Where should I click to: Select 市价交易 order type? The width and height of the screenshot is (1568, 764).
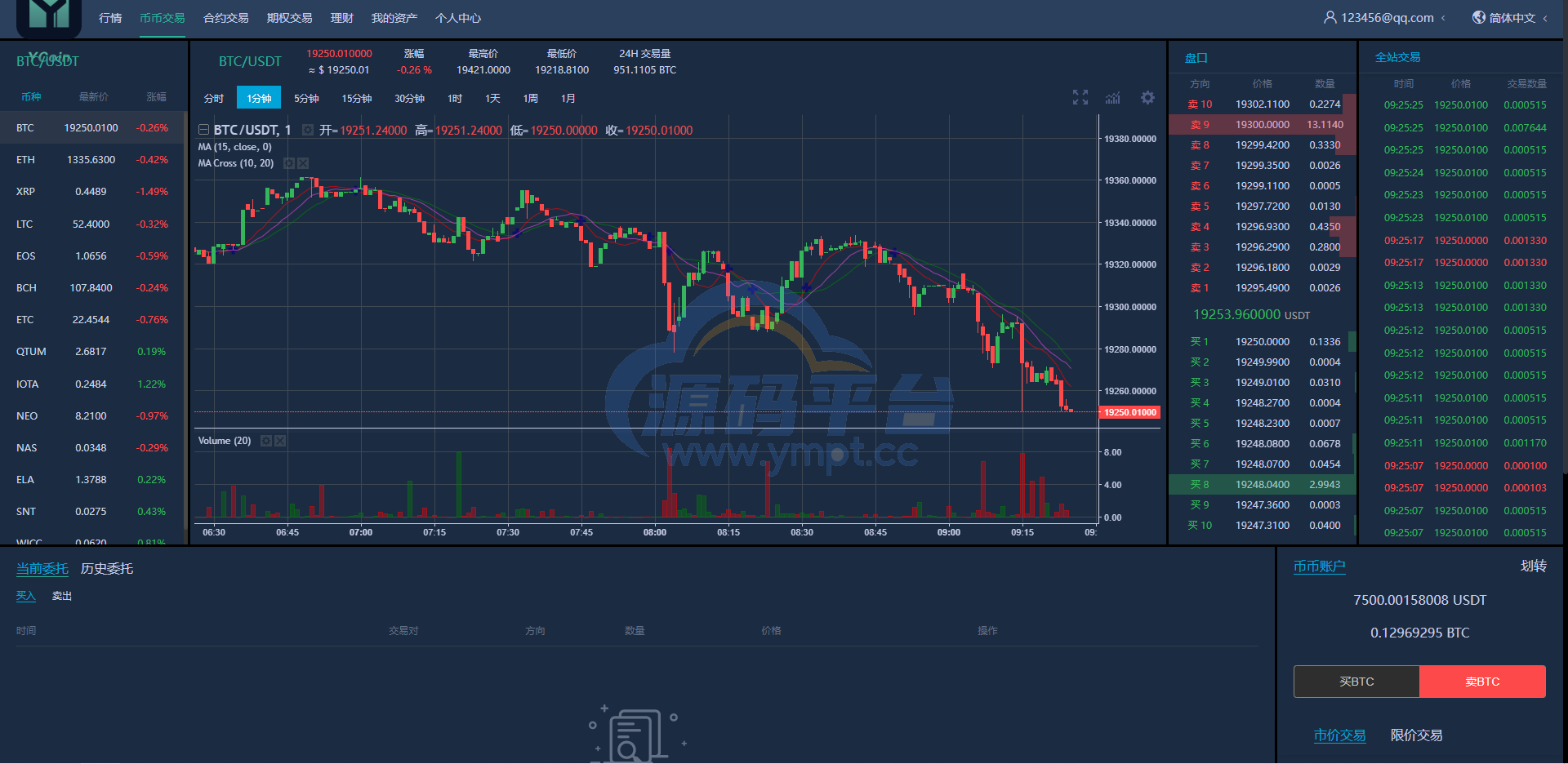pyautogui.click(x=1339, y=735)
